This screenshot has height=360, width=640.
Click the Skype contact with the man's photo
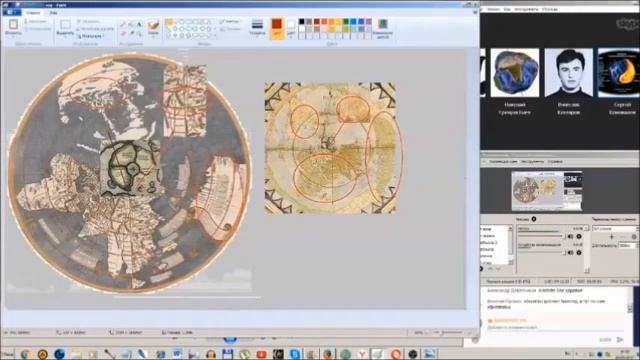pyautogui.click(x=569, y=73)
